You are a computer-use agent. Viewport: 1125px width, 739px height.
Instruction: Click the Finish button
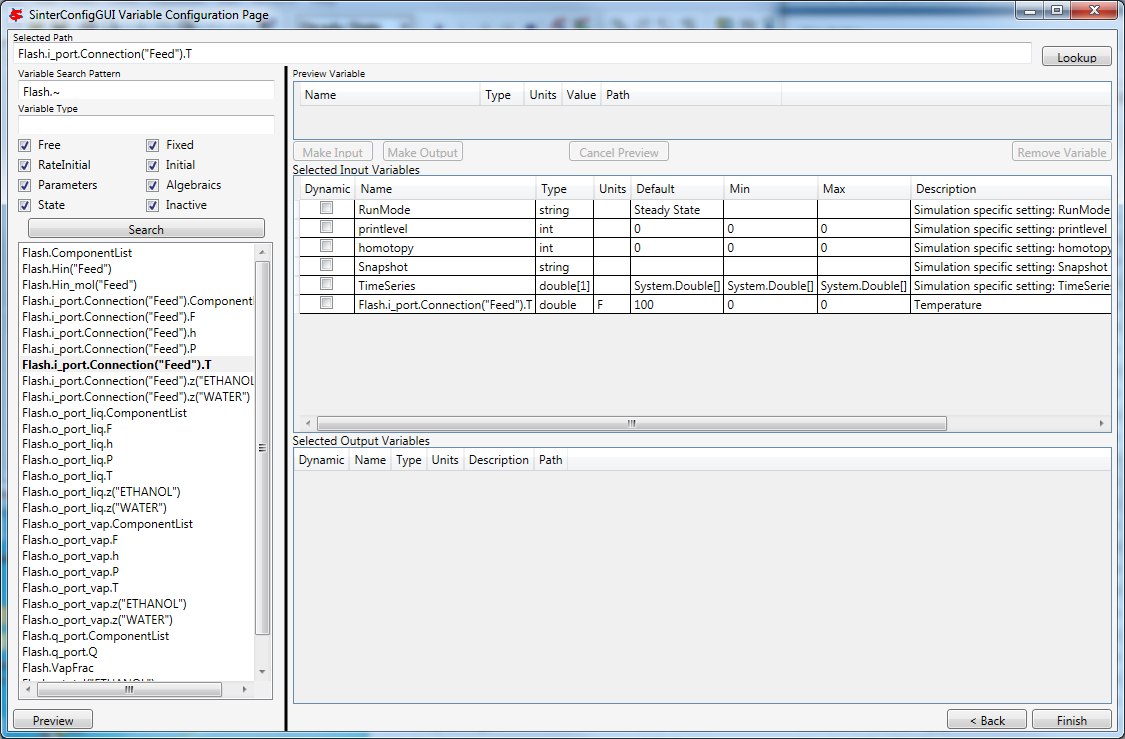(1071, 720)
